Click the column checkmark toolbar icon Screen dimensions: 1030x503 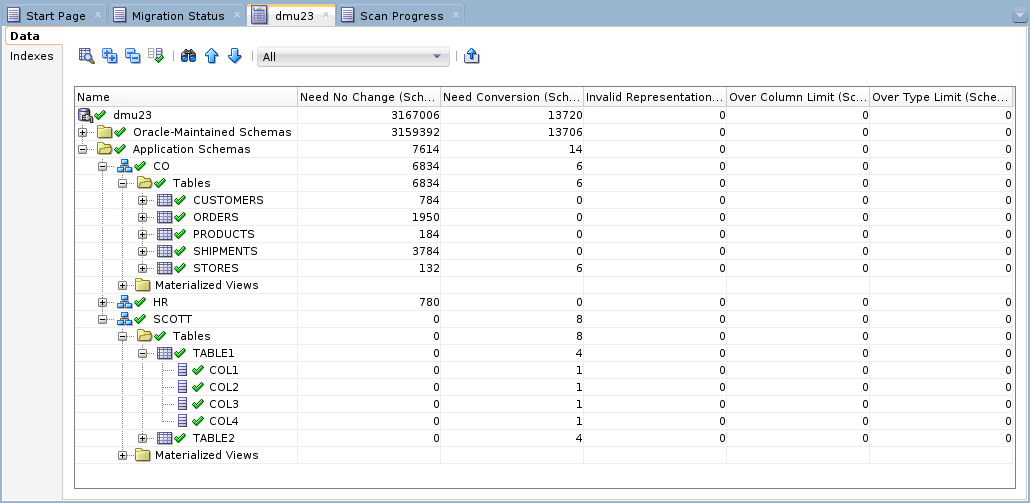click(156, 56)
